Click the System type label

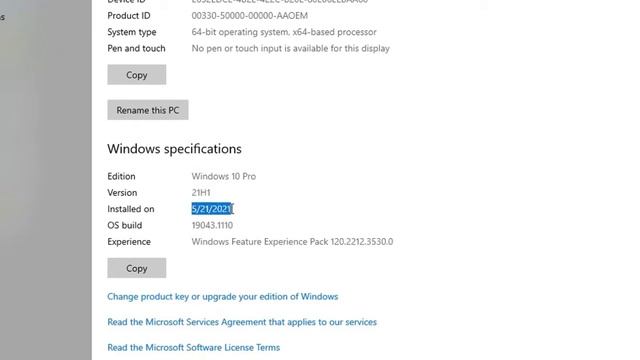tap(131, 32)
